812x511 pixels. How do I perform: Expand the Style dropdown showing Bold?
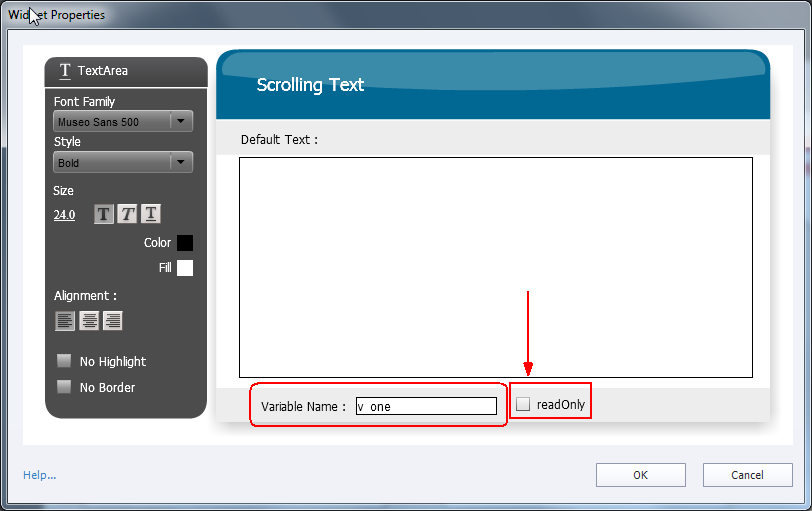pyautogui.click(x=180, y=162)
